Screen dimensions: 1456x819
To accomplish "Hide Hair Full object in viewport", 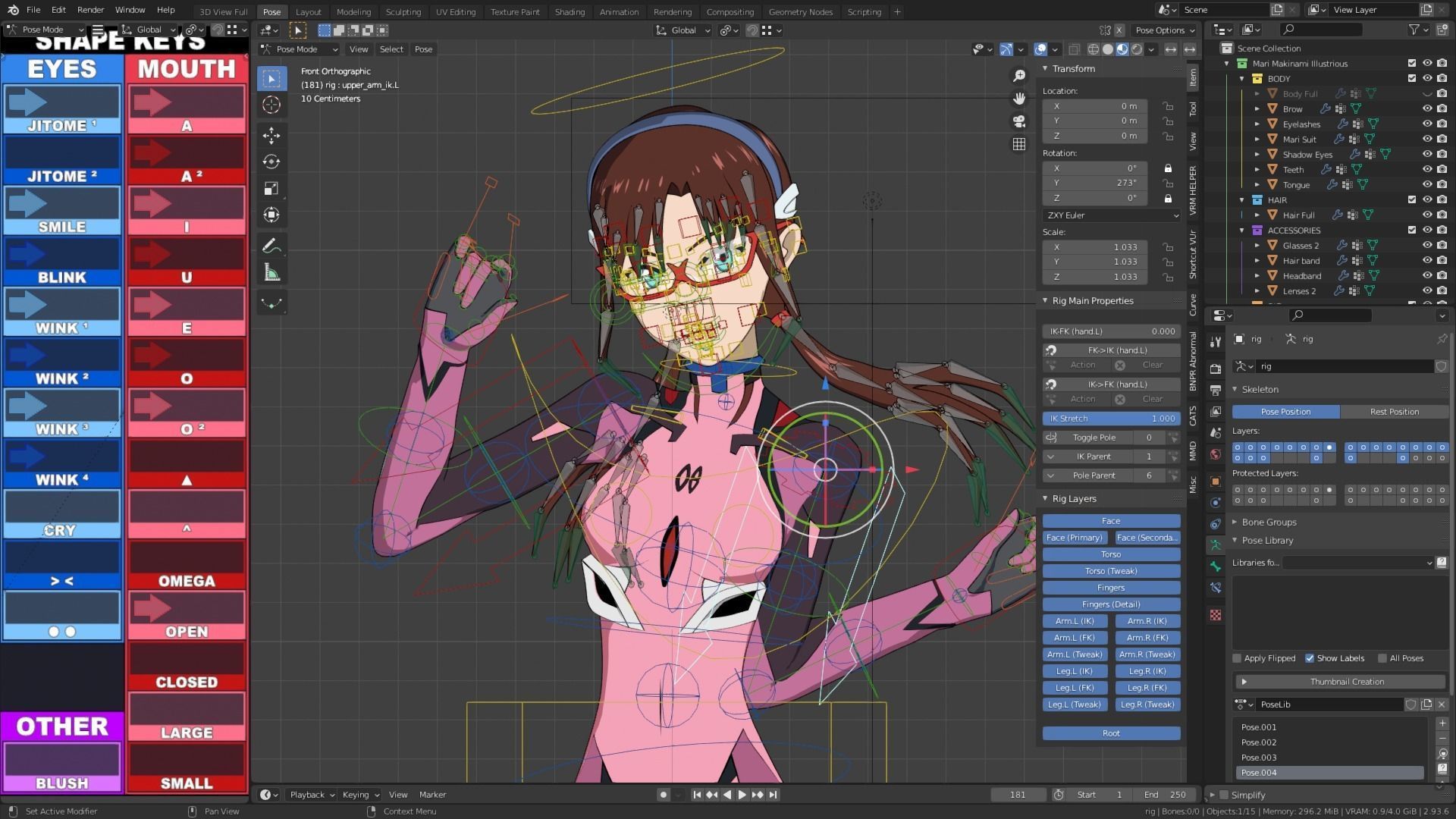I will click(x=1427, y=215).
